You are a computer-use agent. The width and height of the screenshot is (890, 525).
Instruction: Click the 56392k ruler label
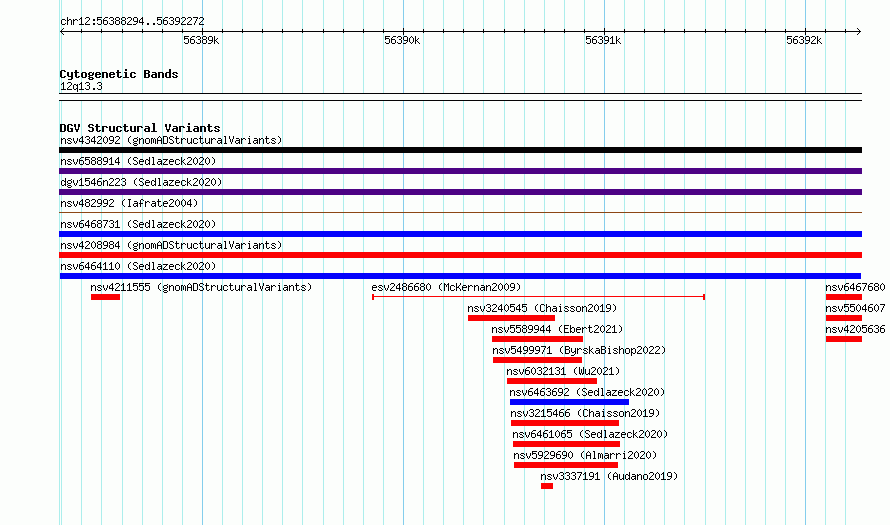point(804,40)
